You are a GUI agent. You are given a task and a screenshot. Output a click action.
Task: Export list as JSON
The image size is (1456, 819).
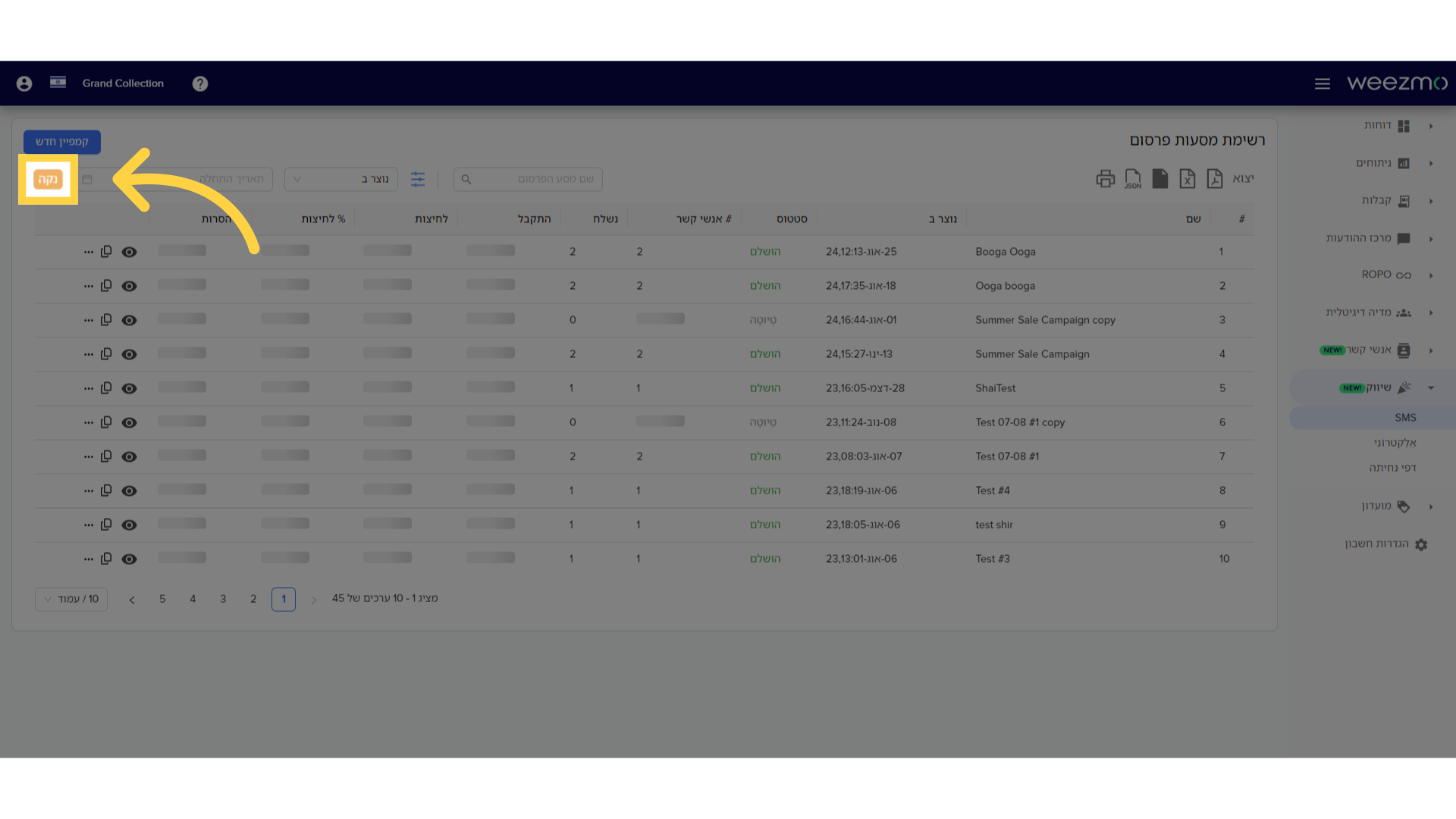point(1133,179)
